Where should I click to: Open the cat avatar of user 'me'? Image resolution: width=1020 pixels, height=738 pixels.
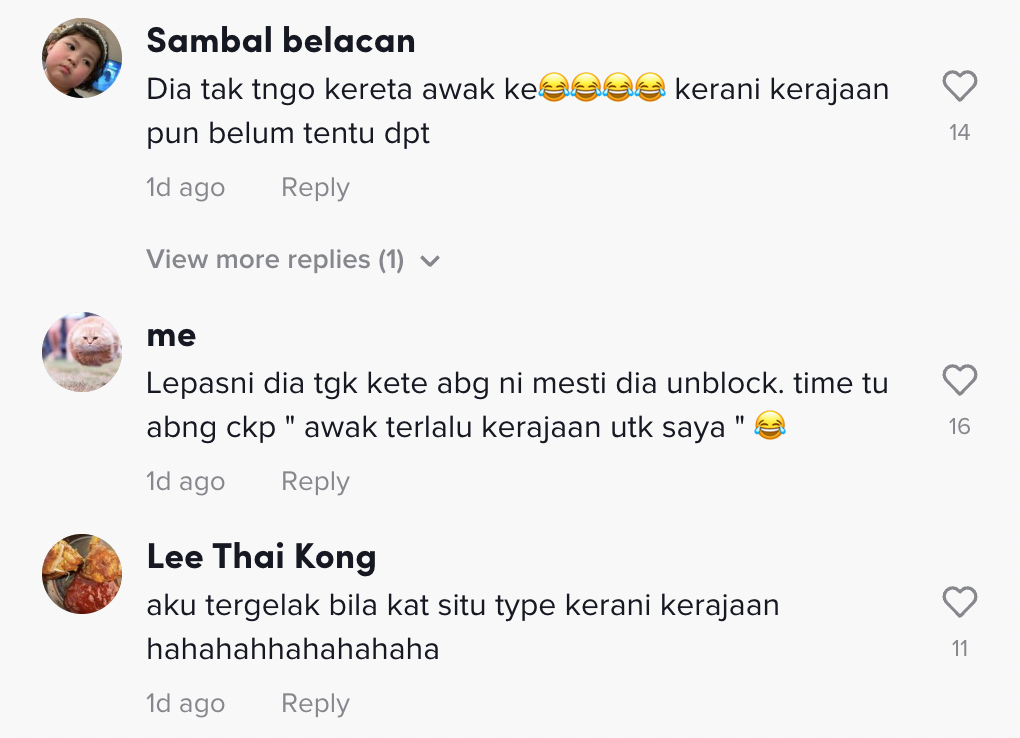pos(82,352)
